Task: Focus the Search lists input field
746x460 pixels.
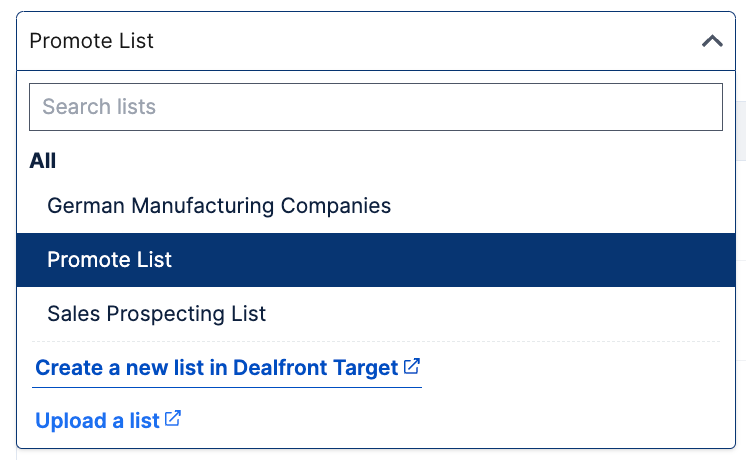Action: (375, 107)
